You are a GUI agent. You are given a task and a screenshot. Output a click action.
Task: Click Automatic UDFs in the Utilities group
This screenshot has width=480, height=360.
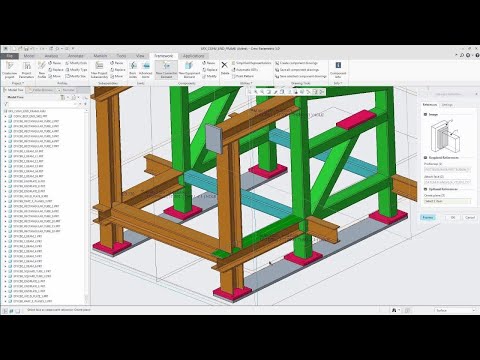coord(245,70)
